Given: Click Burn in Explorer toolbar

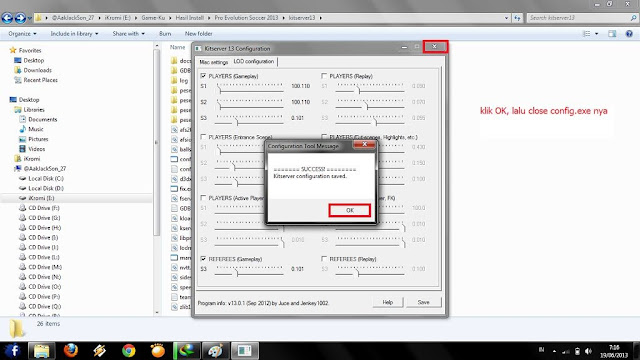Looking at the screenshot, I should 165,33.
